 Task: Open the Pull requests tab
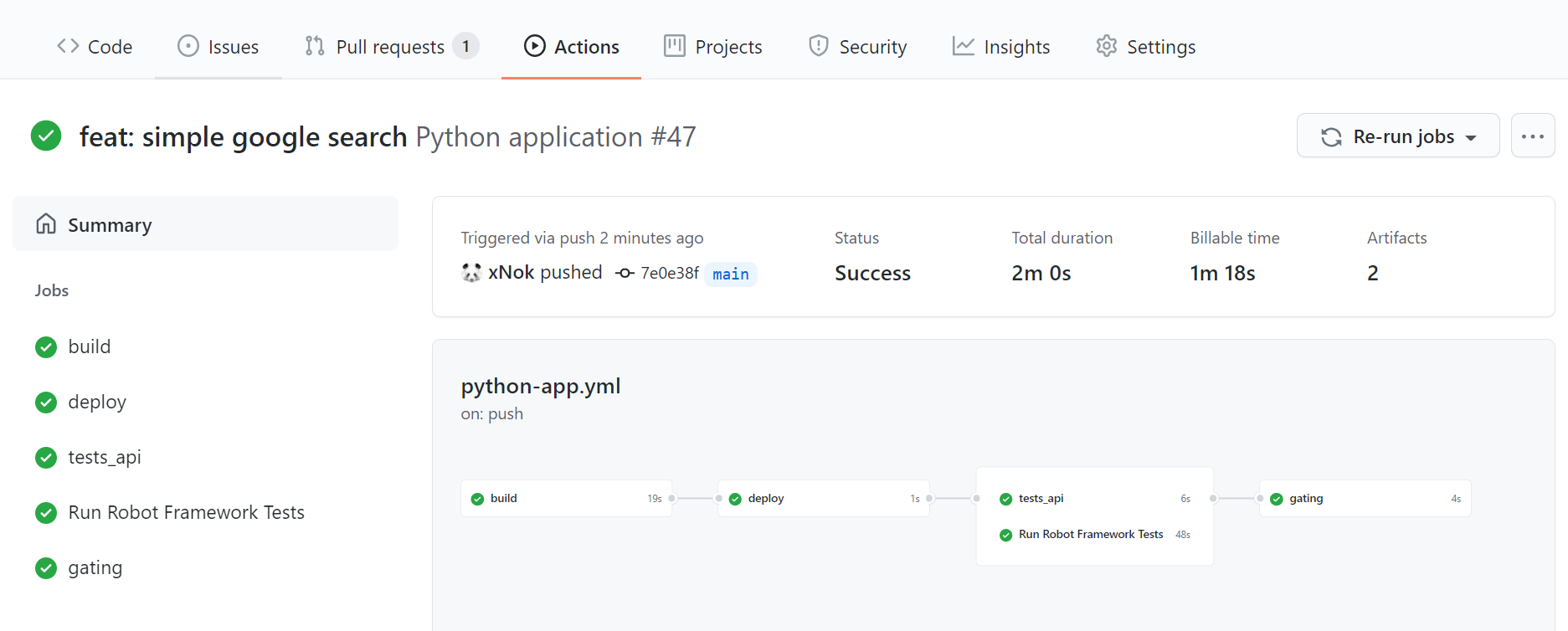click(390, 47)
